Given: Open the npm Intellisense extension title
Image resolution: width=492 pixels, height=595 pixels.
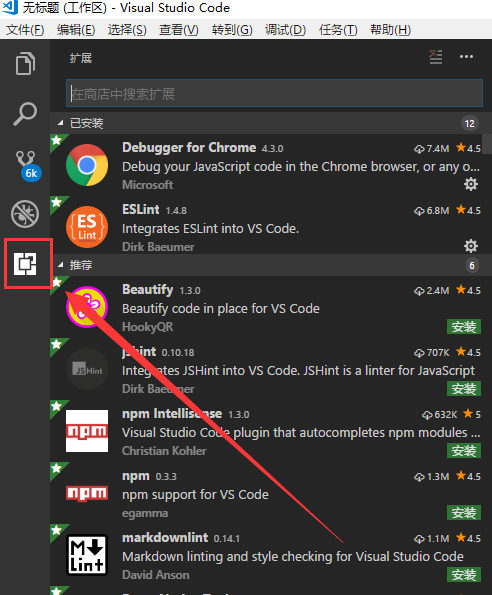Looking at the screenshot, I should tap(172, 414).
